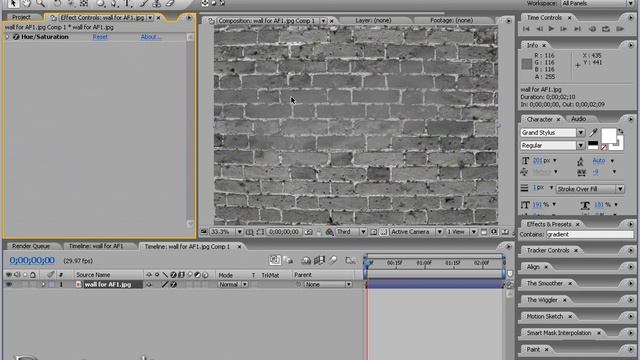Open the timeline graph editor button
The height and width of the screenshot is (360, 640).
point(350,260)
